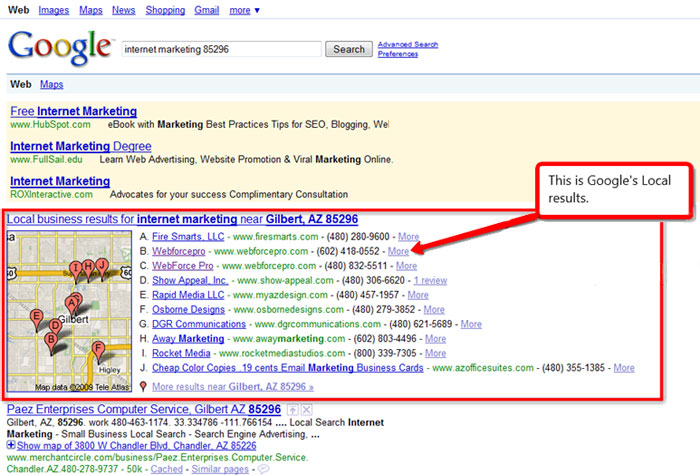
Task: Open the Fire Smarts, LLC listing
Action: point(188,237)
